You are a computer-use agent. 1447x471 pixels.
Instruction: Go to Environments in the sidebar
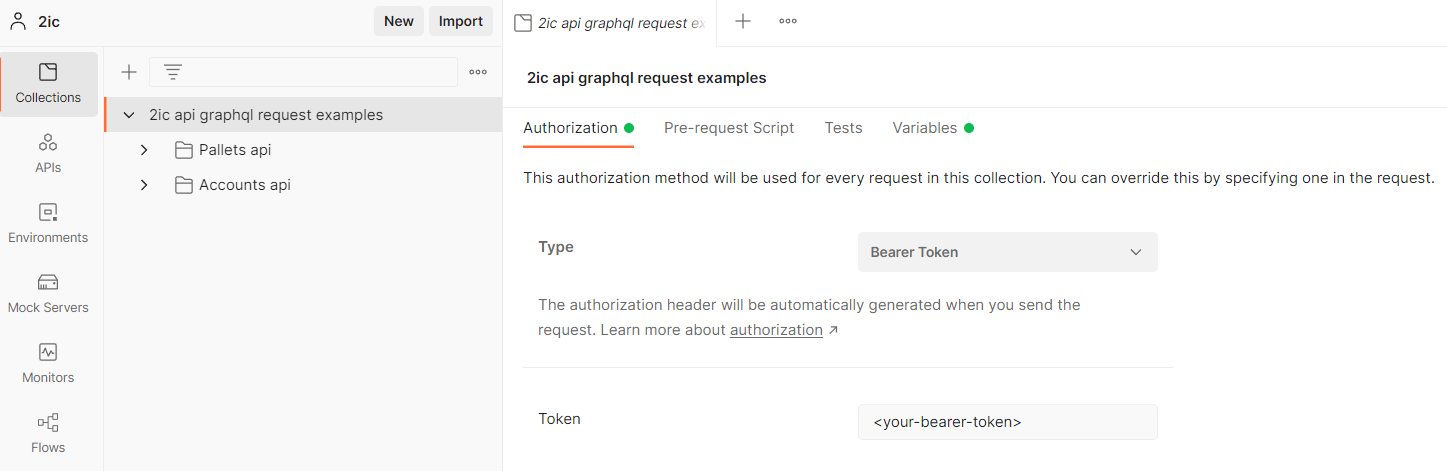48,223
